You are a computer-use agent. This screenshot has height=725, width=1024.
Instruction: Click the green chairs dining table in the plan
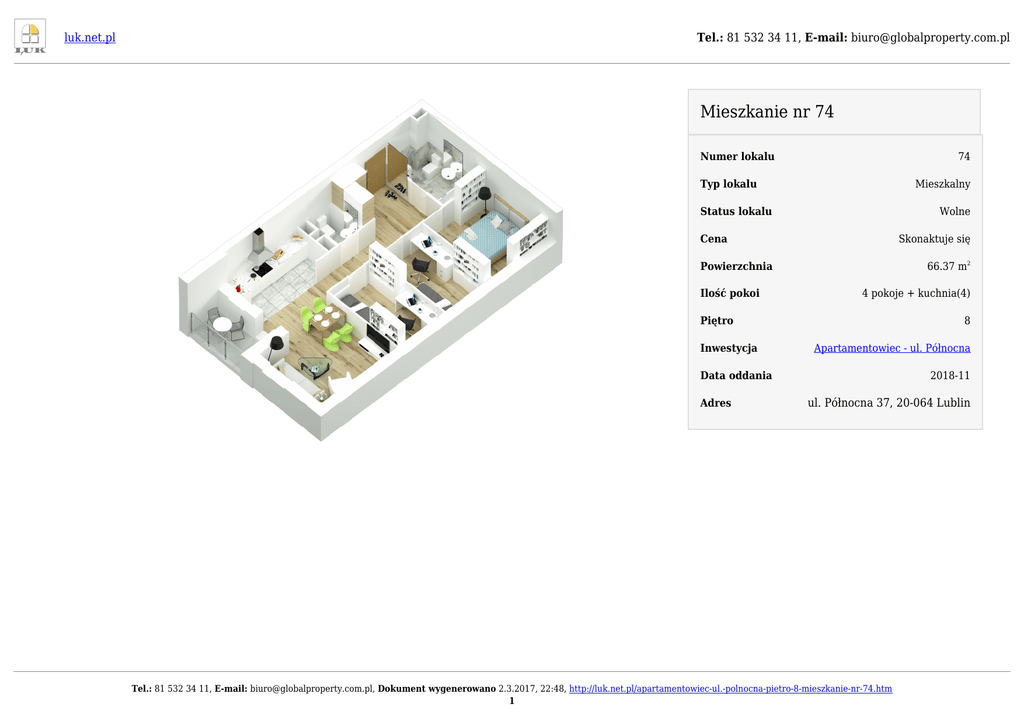[x=327, y=322]
